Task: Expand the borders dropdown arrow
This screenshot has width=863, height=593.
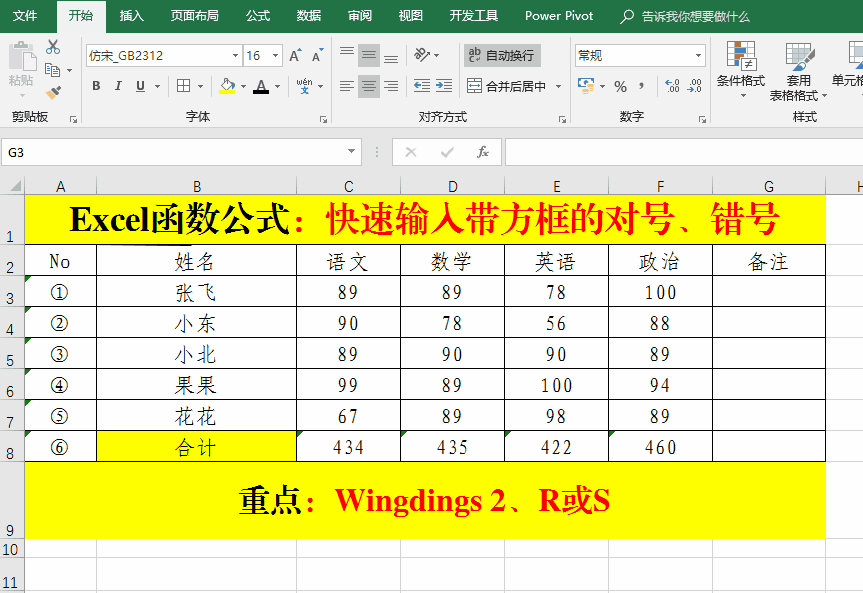Action: [200, 86]
